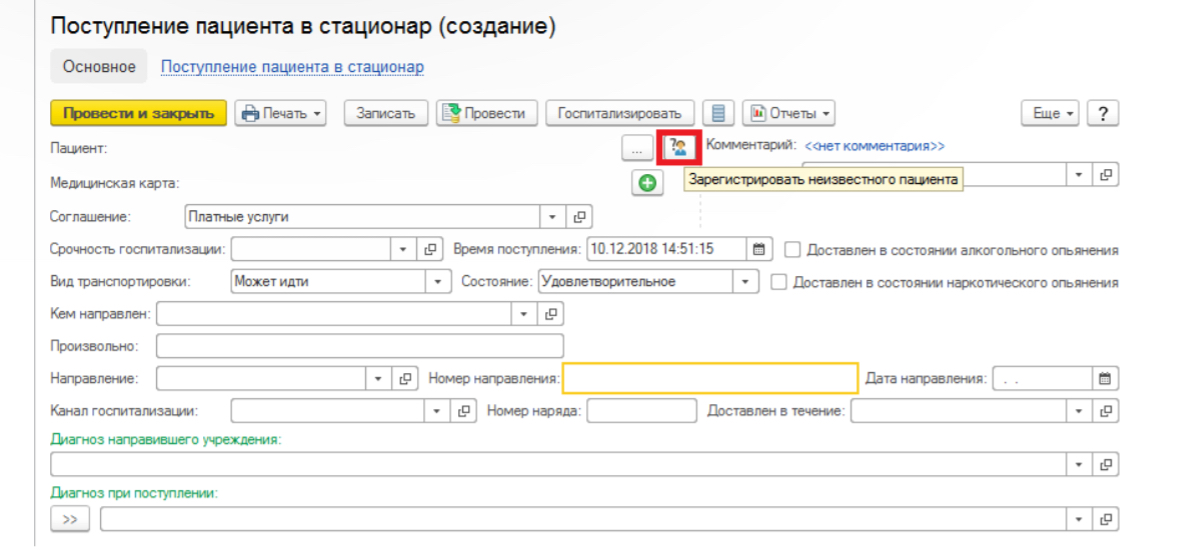Click the Диагноз при поступлении input

(583, 519)
